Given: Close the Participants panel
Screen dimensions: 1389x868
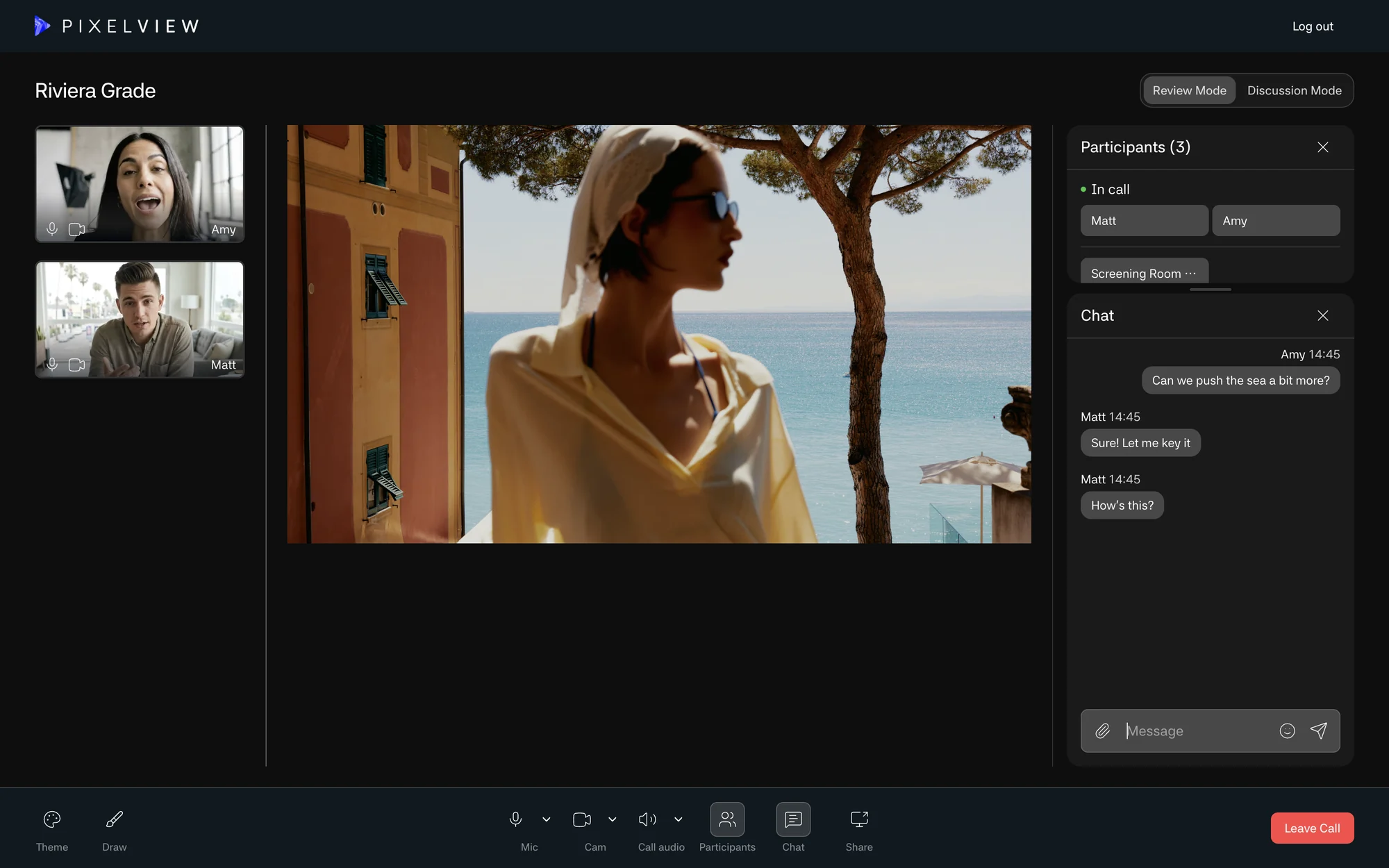Looking at the screenshot, I should pos(1323,147).
